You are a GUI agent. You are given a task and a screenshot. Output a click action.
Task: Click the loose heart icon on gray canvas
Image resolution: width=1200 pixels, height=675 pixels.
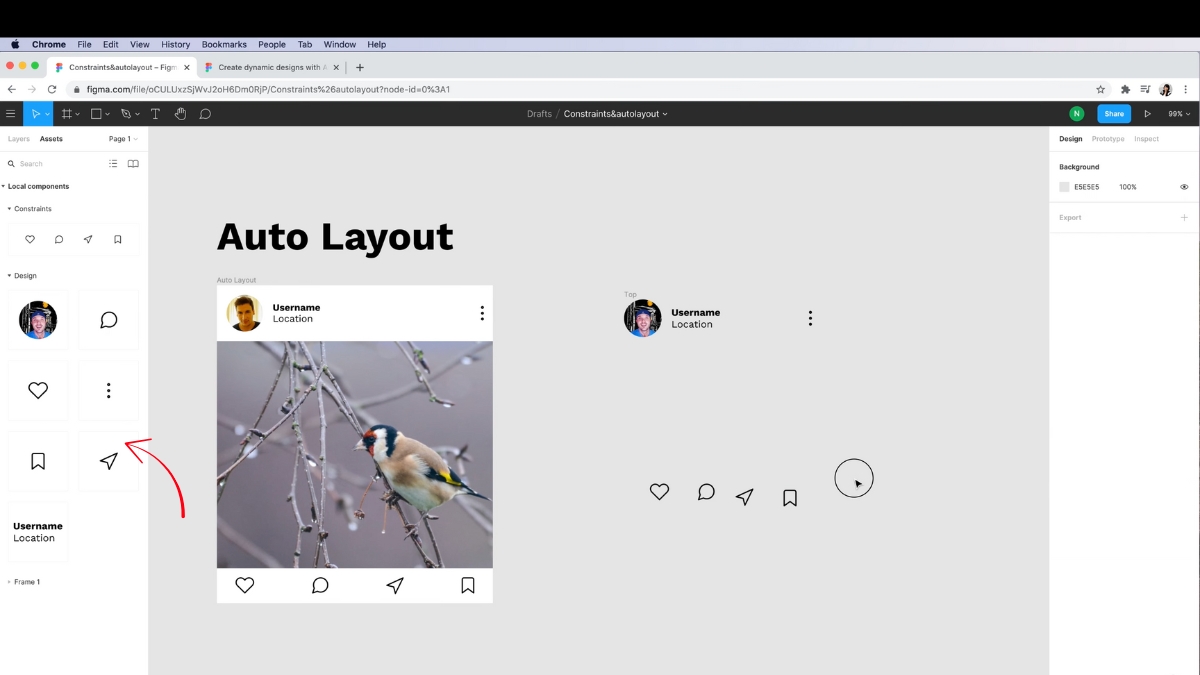click(659, 492)
